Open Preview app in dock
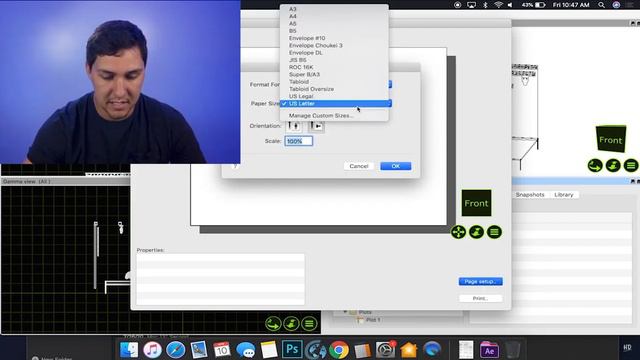Viewport: 640px width, 360px height. coord(199,350)
